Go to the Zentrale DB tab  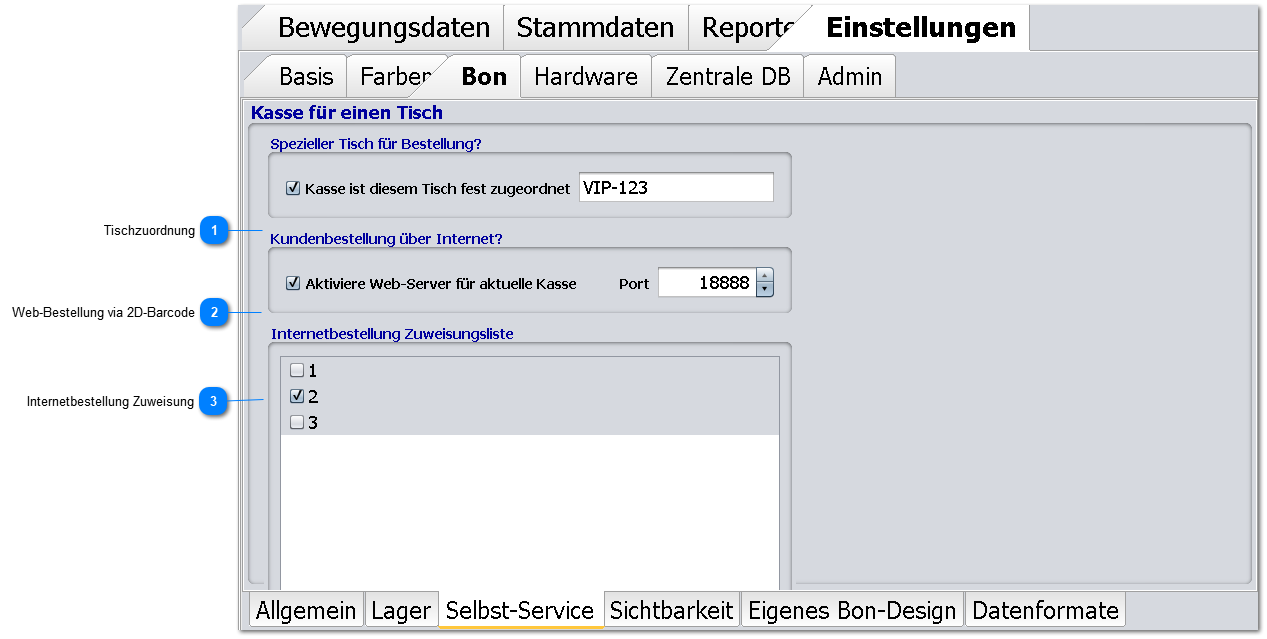pyautogui.click(x=727, y=76)
